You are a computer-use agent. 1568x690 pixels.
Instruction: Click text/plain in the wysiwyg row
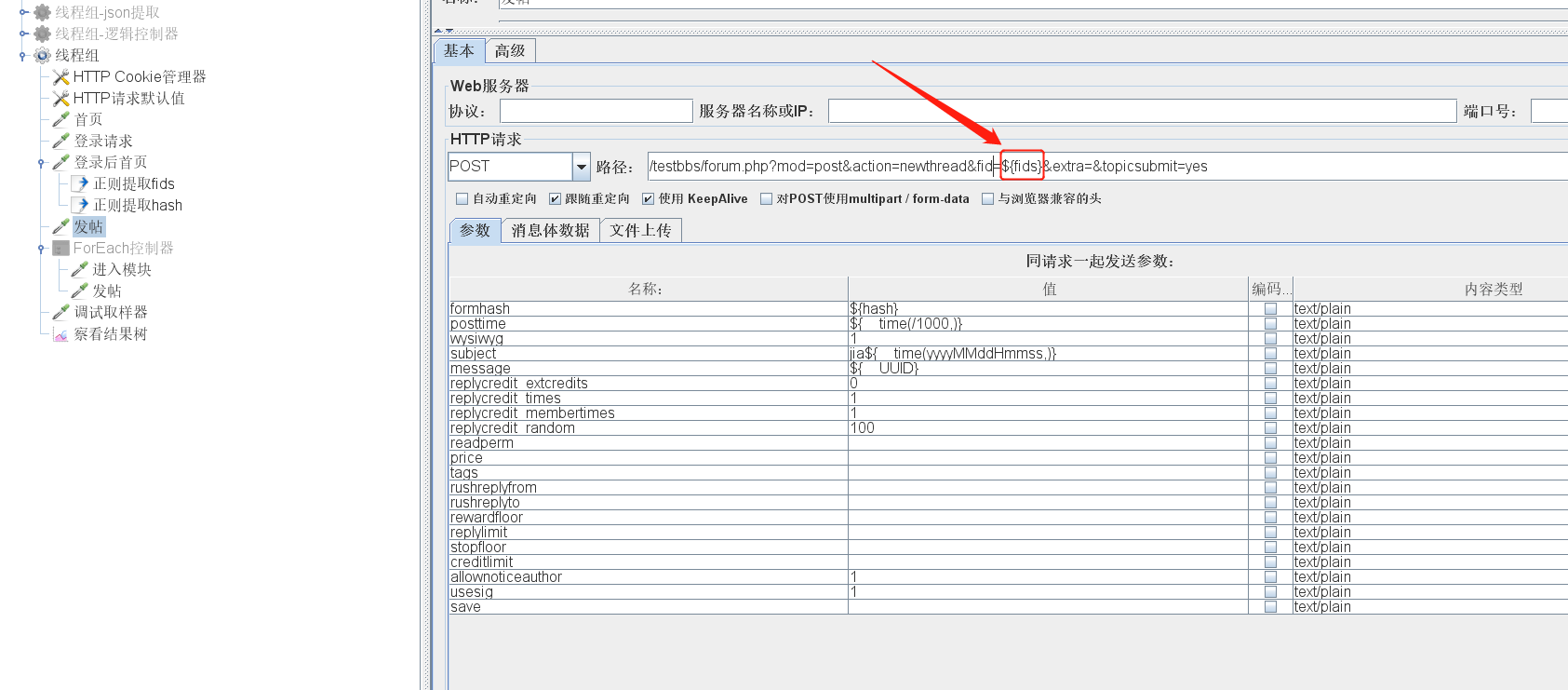(1322, 338)
